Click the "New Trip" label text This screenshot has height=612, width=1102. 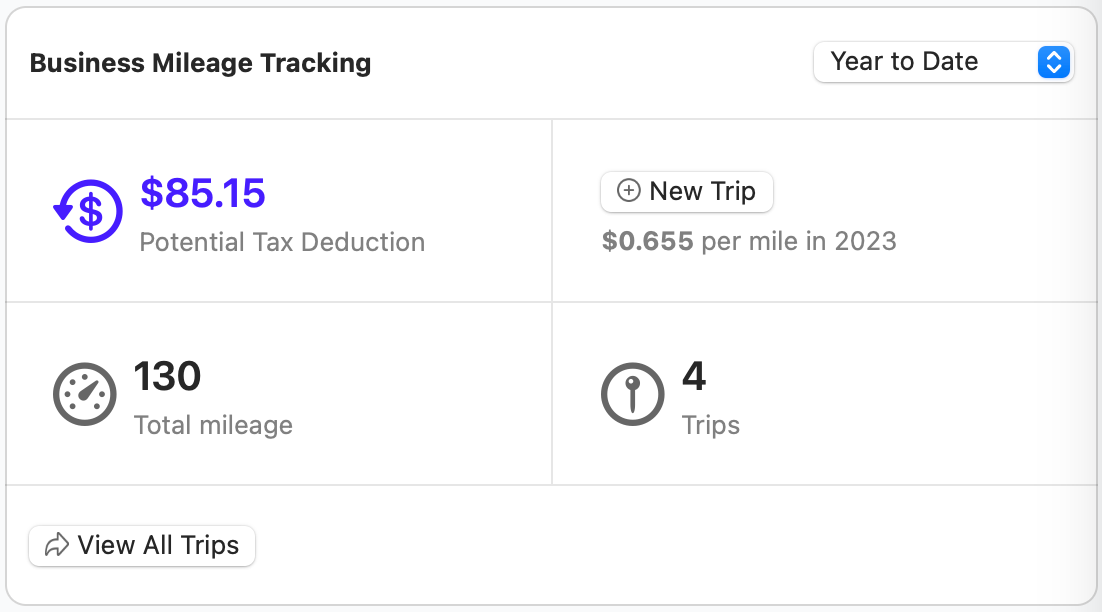[x=702, y=191]
